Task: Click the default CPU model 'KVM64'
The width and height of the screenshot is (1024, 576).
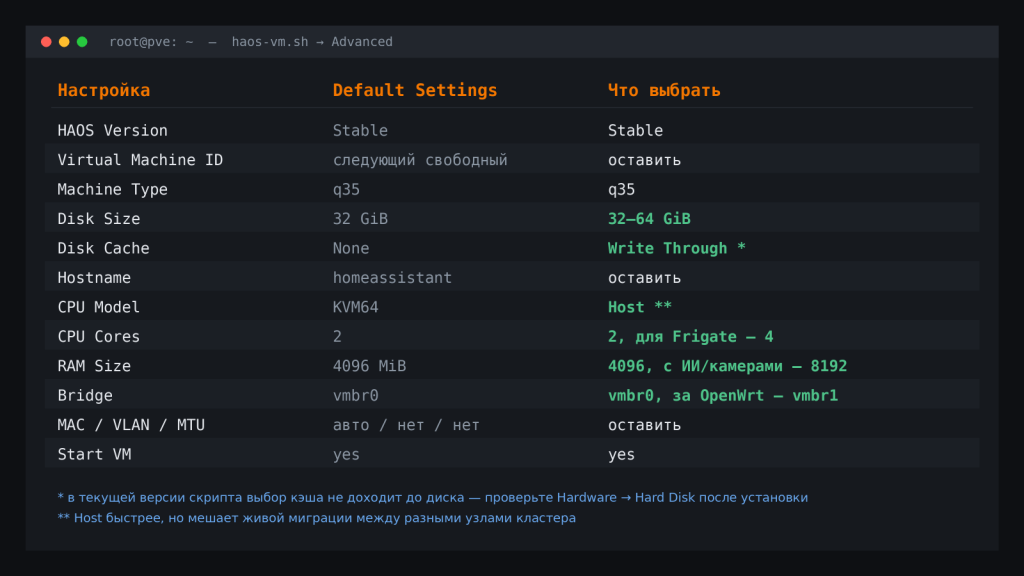Action: pos(355,307)
